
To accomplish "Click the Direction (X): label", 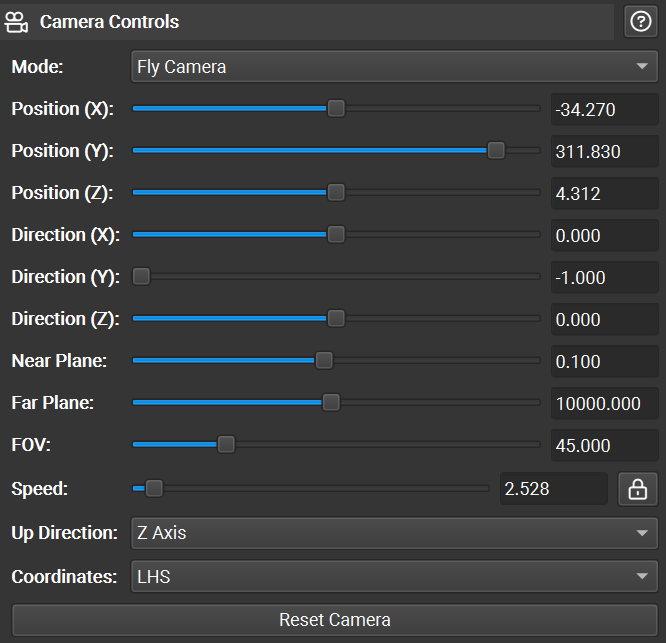I will point(65,235).
